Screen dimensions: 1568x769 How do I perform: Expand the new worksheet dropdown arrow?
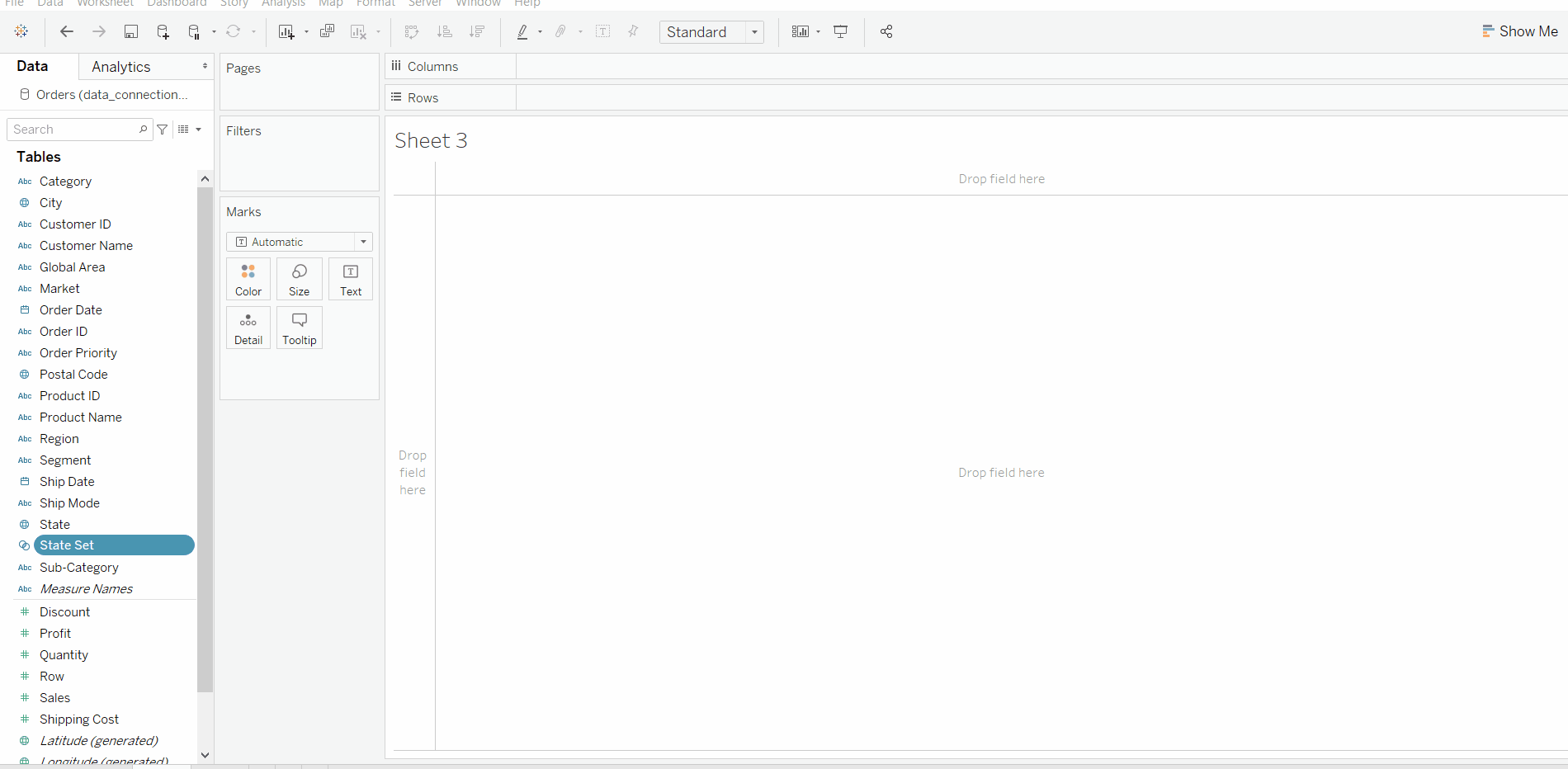[x=306, y=32]
